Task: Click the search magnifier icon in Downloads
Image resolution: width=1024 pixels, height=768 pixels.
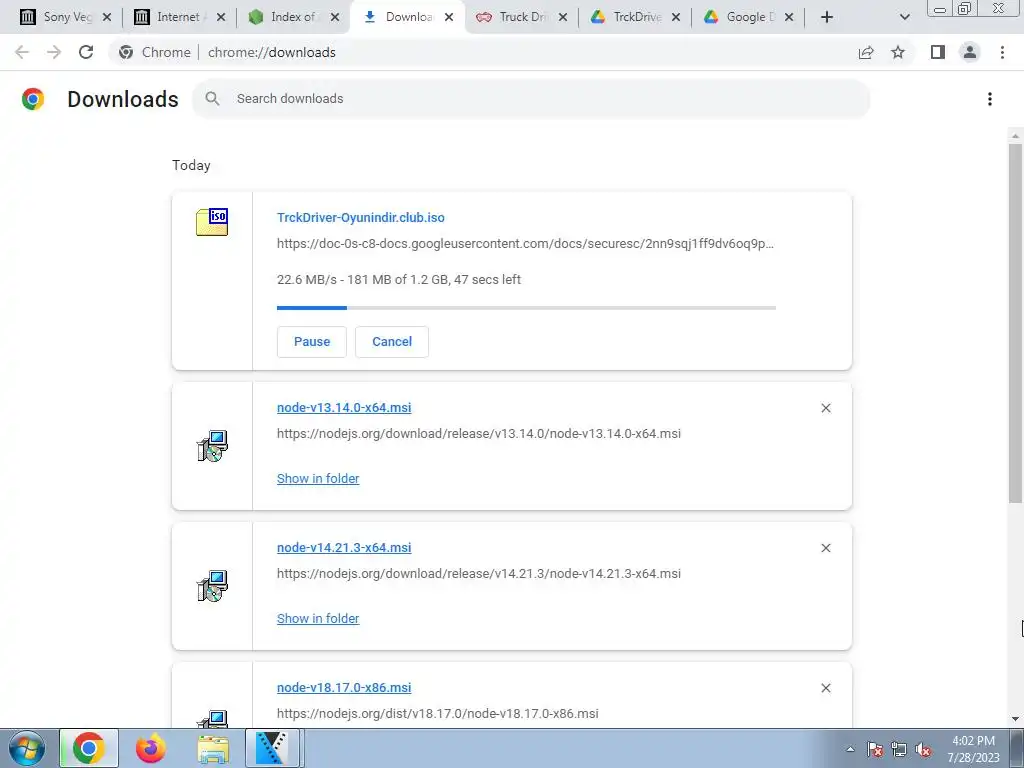Action: [212, 99]
